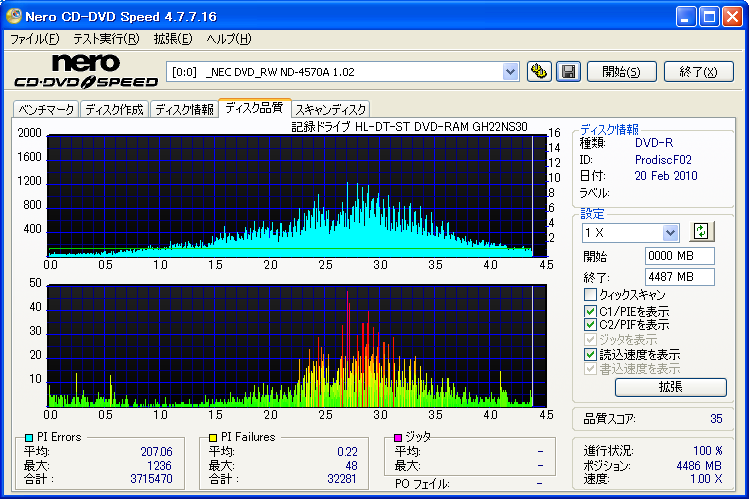Switch to the ディスク情報 tab
The height and width of the screenshot is (499, 749).
(184, 109)
